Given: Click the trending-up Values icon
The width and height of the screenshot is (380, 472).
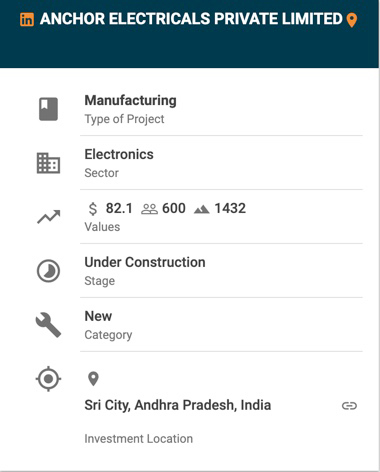Looking at the screenshot, I should [49, 217].
